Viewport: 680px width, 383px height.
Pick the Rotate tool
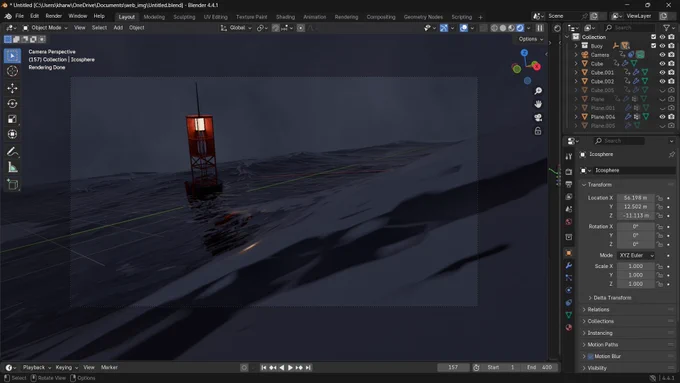[12, 104]
